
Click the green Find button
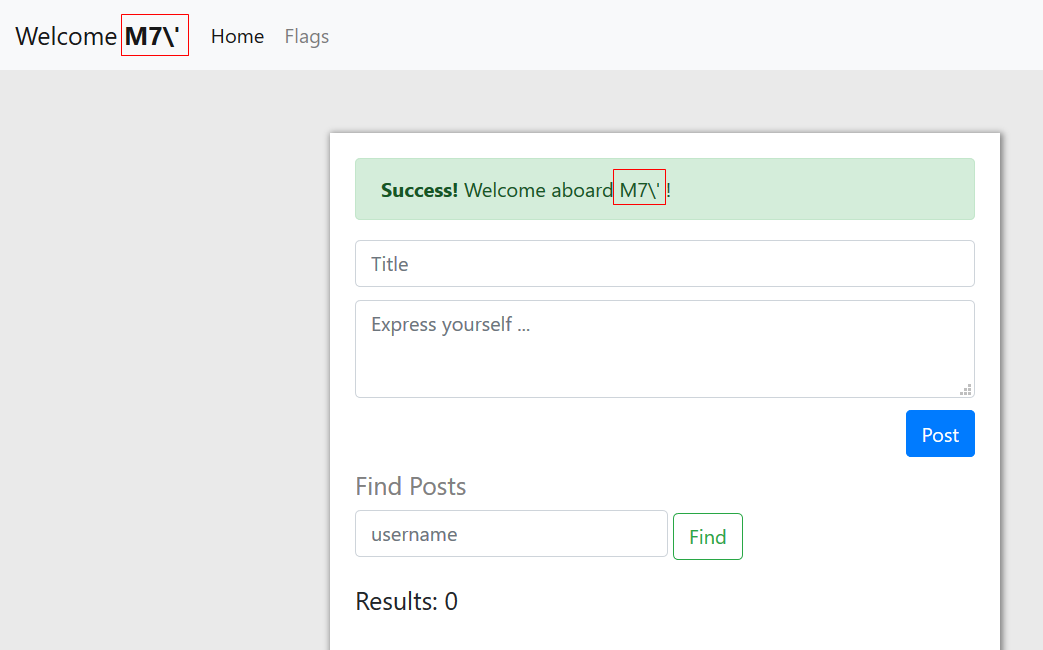(x=707, y=537)
